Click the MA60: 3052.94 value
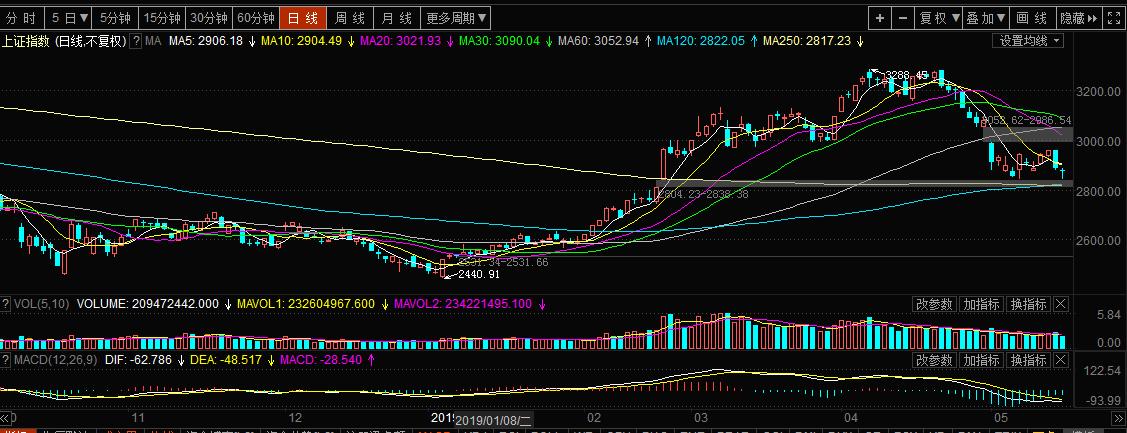Viewport: 1127px width, 433px height. pyautogui.click(x=598, y=42)
